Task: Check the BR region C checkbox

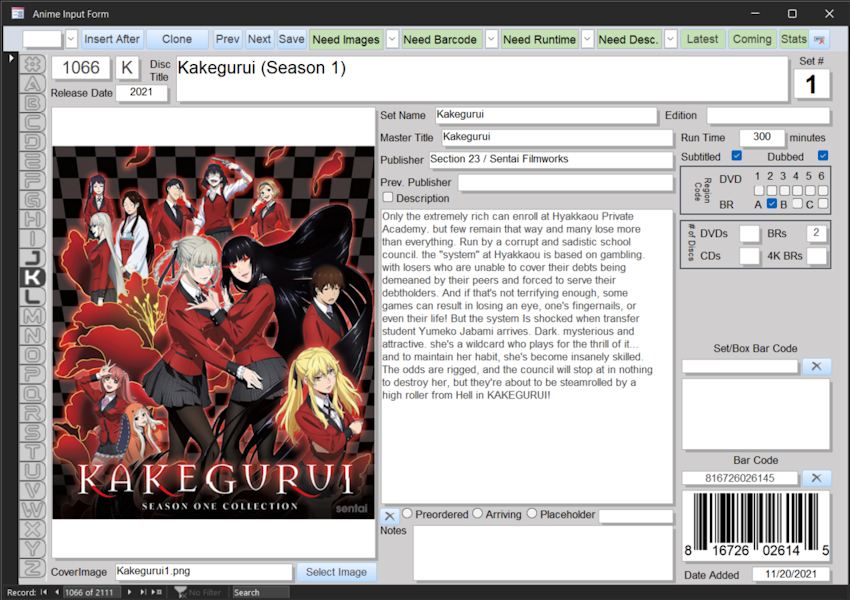Action: 823,204
